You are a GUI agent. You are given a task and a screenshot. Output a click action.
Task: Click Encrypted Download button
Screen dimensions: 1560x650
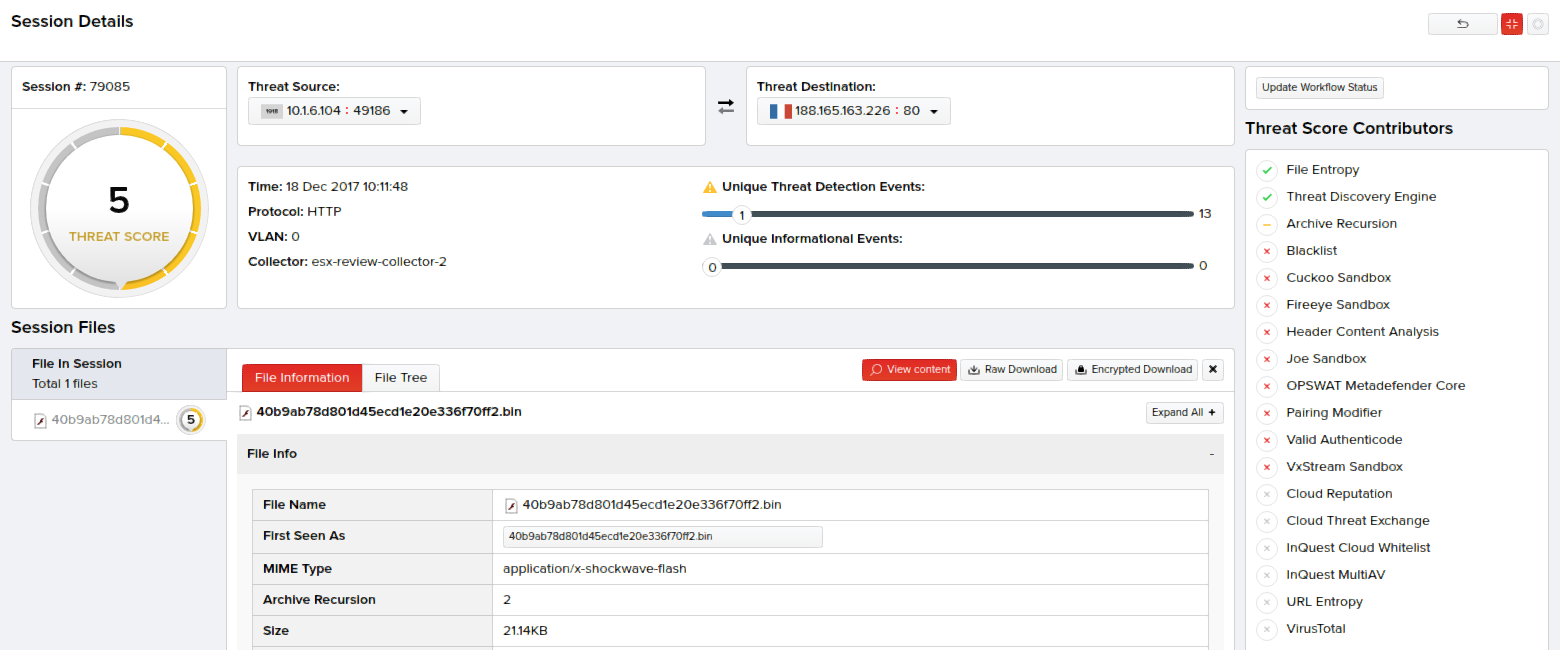point(1132,370)
